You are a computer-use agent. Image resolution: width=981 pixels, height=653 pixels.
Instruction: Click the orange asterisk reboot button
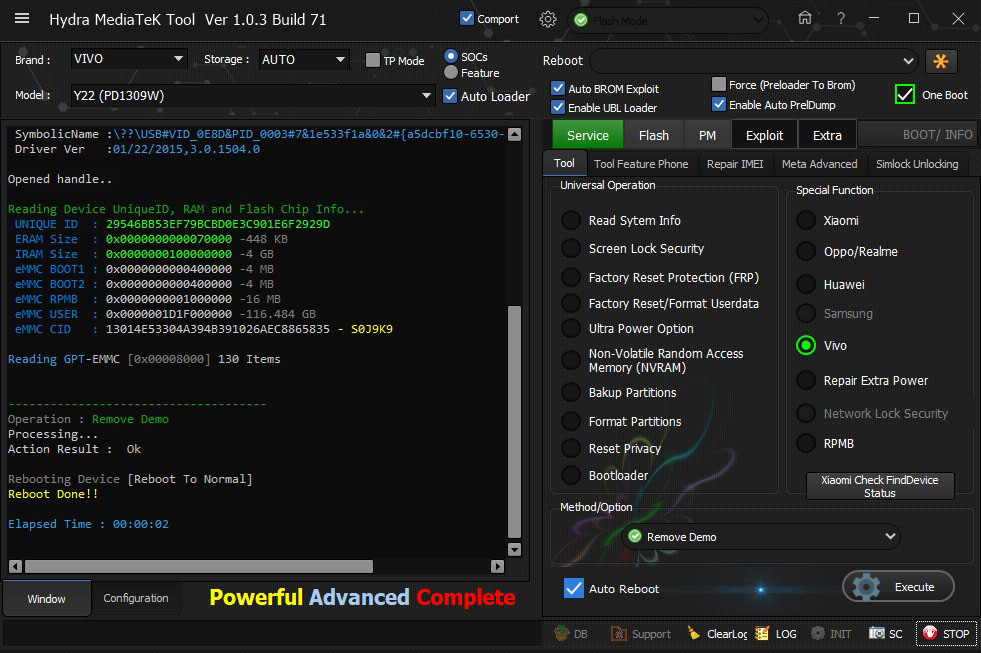[940, 61]
